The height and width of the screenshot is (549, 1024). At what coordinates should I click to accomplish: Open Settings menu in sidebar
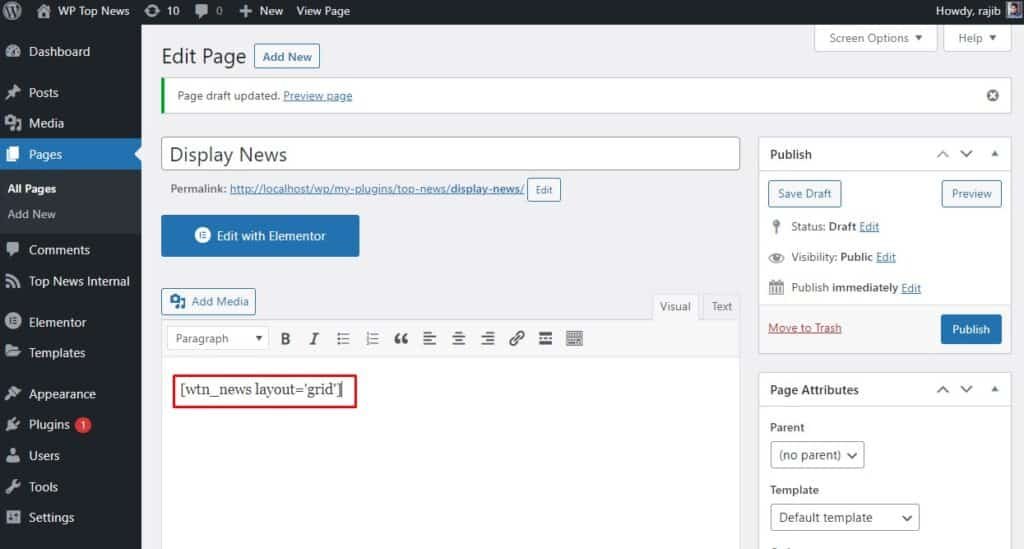click(51, 518)
